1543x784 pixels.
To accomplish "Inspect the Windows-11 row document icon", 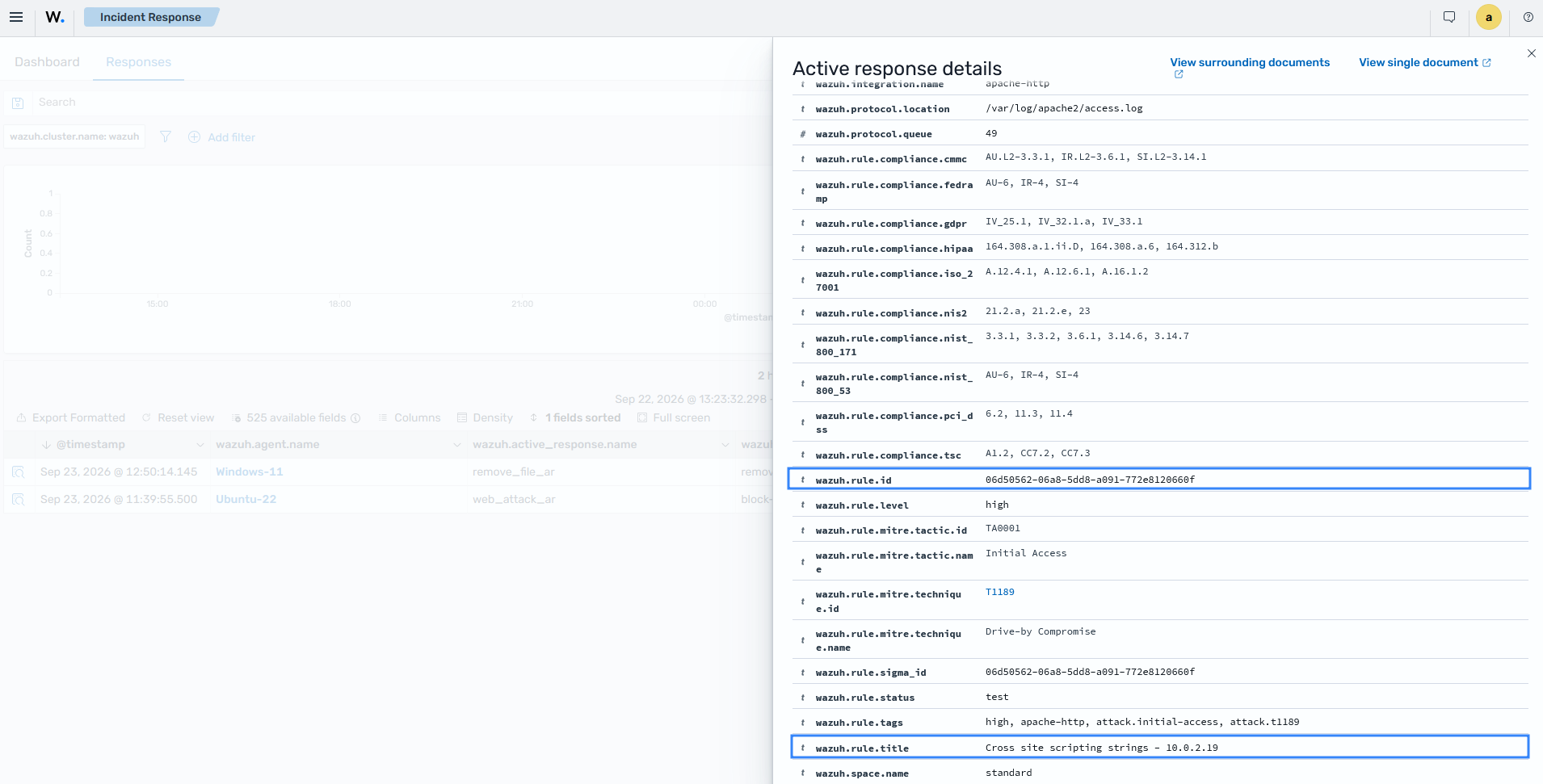I will (x=18, y=472).
